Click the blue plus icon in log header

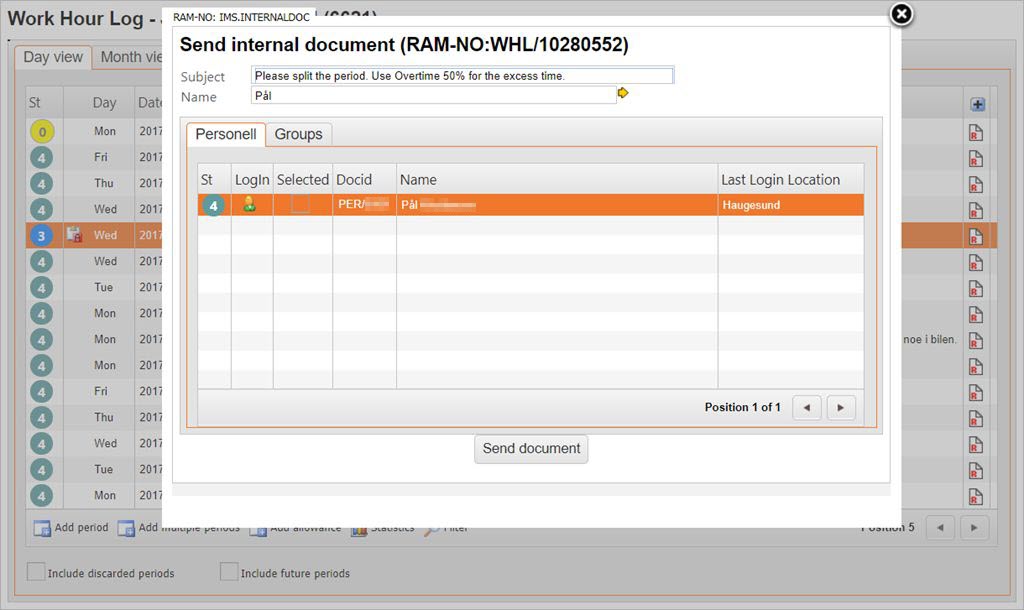tap(977, 104)
